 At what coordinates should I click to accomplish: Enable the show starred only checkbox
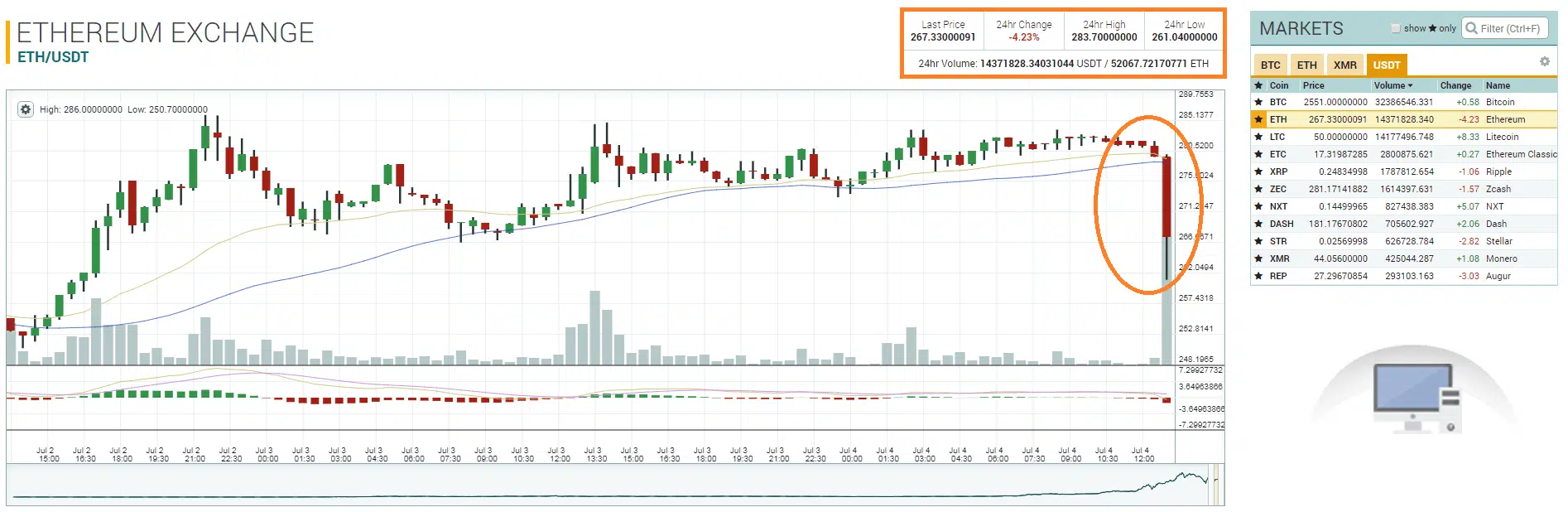coord(1396,28)
